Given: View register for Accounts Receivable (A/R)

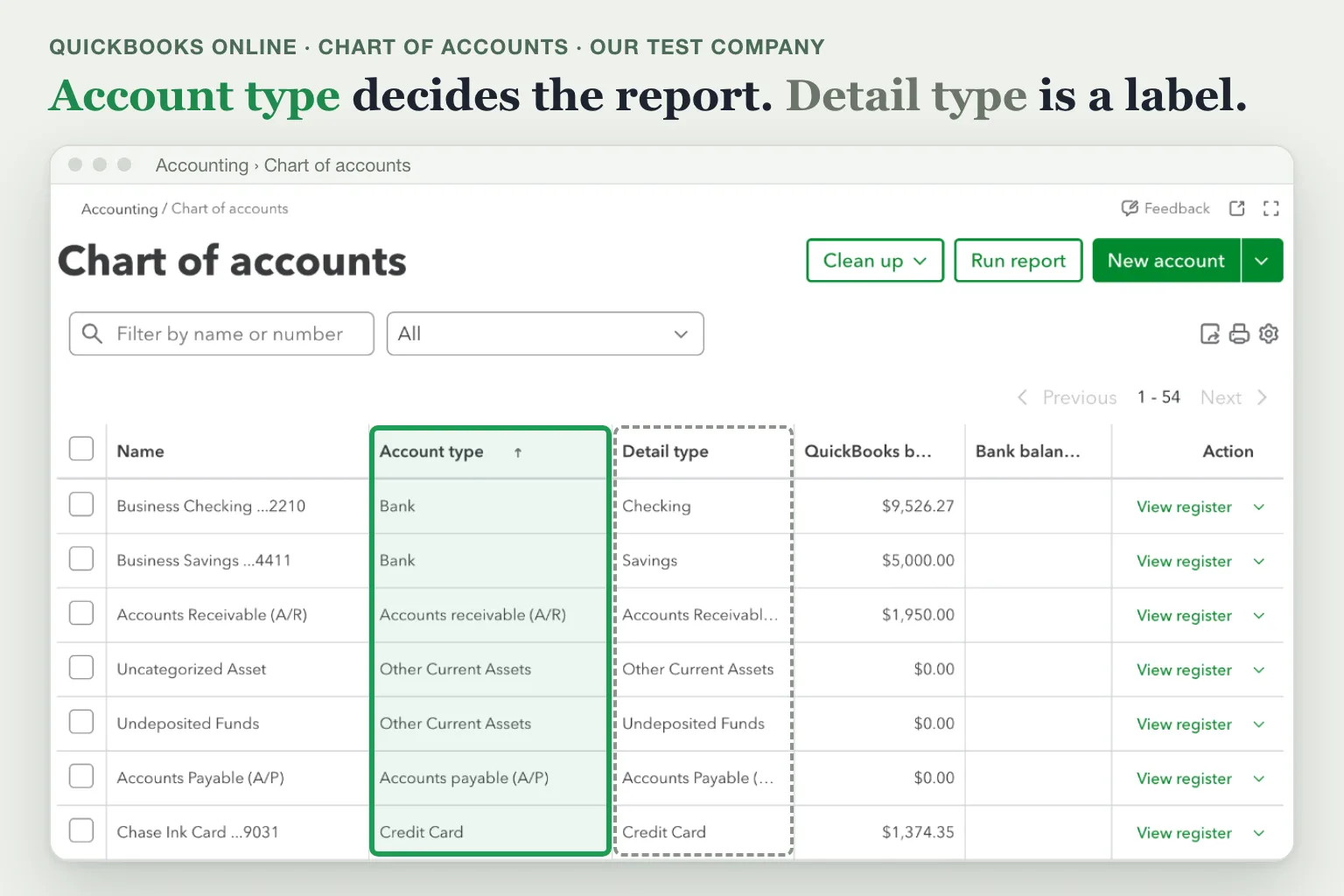Looking at the screenshot, I should pos(1184,616).
